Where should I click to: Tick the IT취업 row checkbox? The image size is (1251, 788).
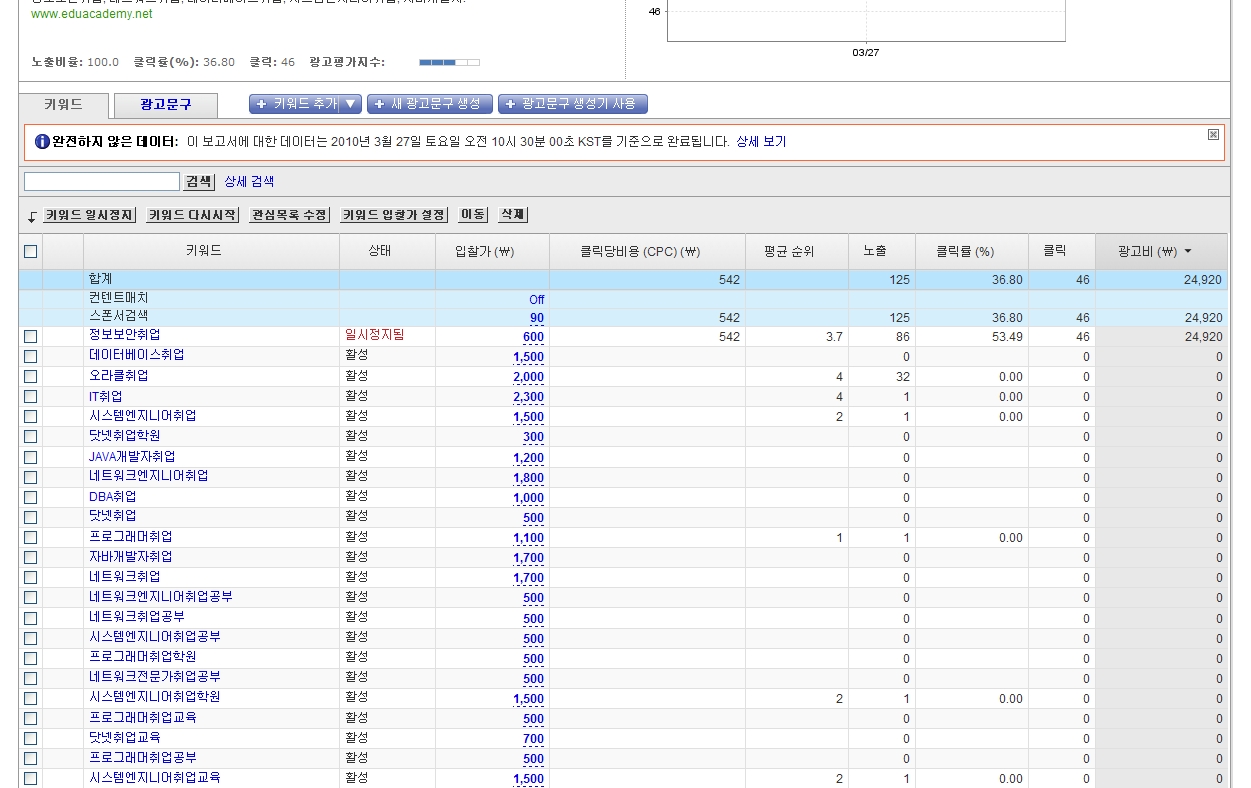tap(30, 397)
